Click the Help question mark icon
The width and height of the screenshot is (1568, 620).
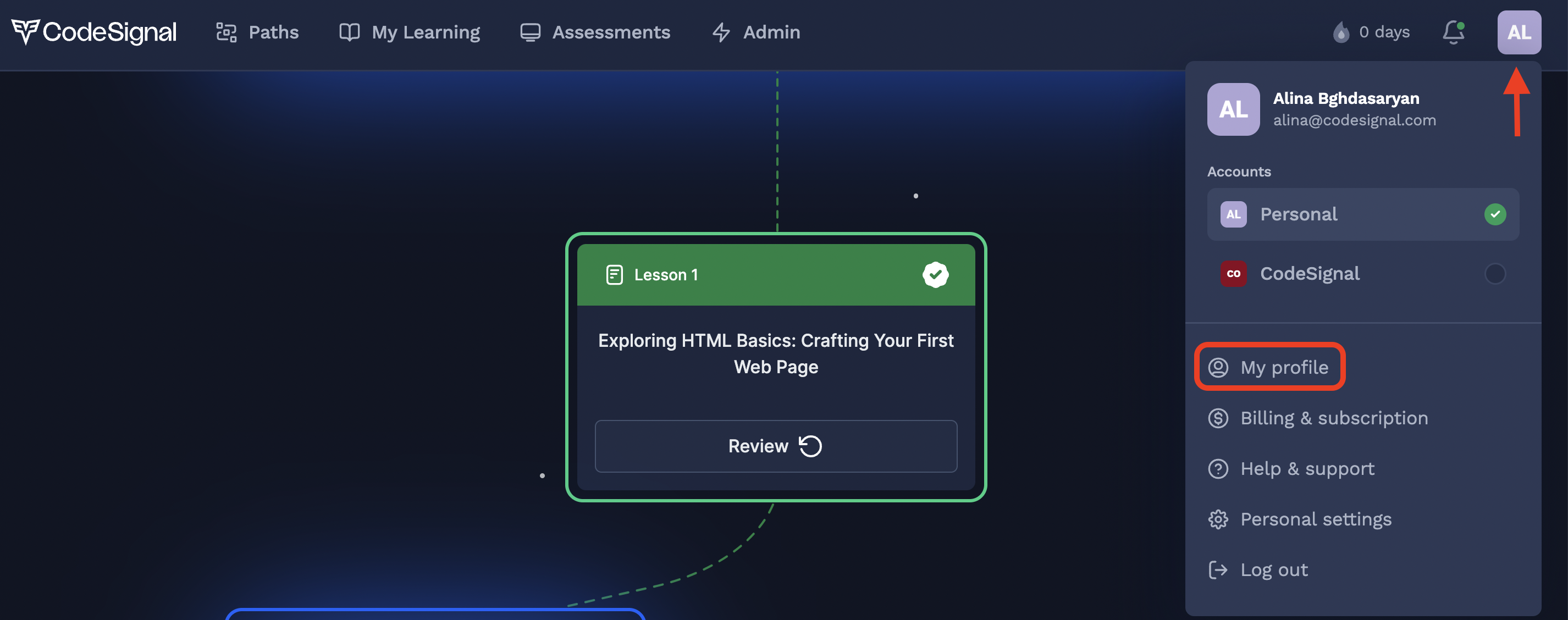click(1218, 468)
